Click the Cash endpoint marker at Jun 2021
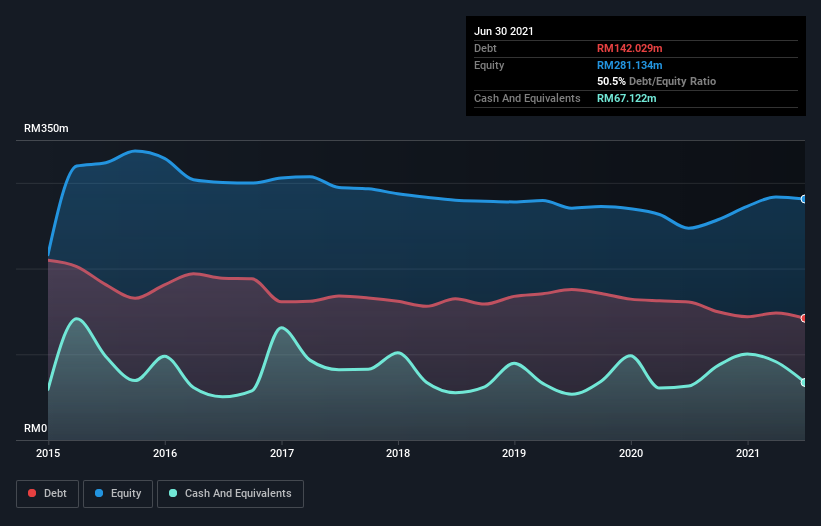The image size is (821, 526). (x=804, y=383)
